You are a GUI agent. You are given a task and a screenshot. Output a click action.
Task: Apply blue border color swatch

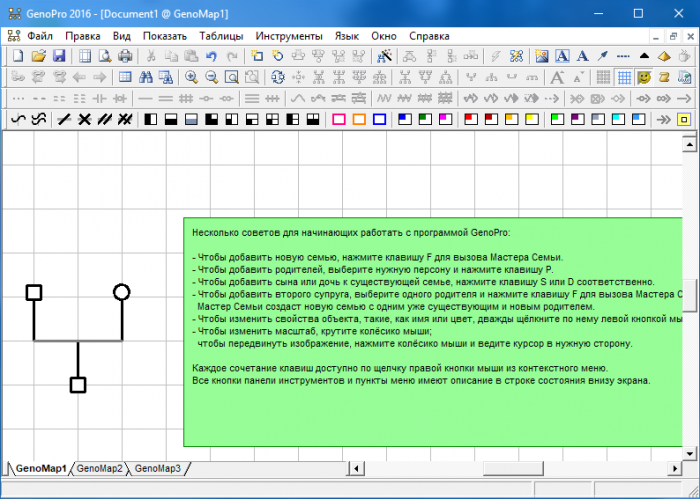pos(379,119)
